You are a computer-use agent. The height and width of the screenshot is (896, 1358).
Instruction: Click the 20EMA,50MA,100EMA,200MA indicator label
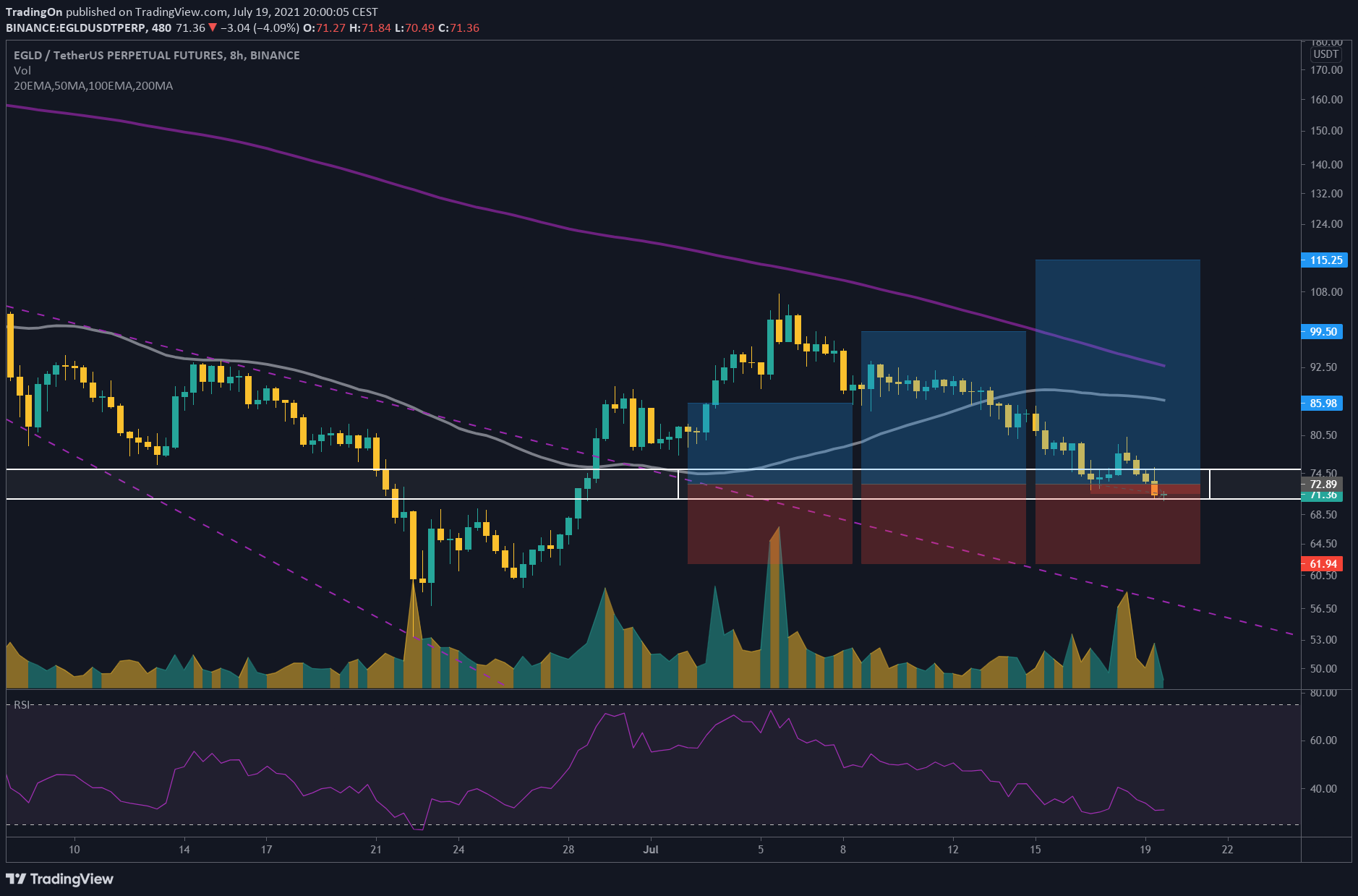pos(93,85)
